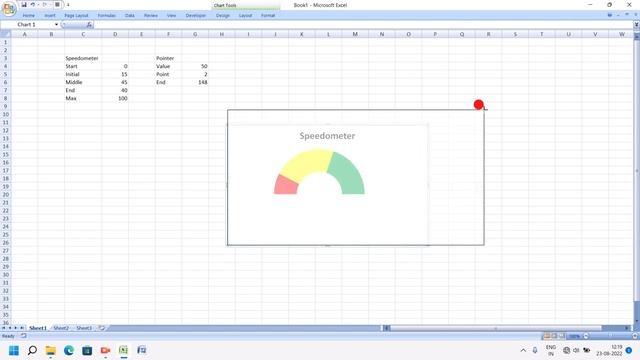The image size is (640, 360).
Task: Click the zoom out minus button
Action: [586, 336]
